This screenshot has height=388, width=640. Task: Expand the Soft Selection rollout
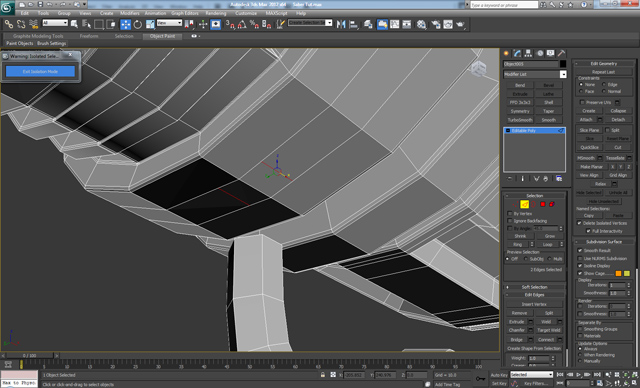[x=534, y=287]
